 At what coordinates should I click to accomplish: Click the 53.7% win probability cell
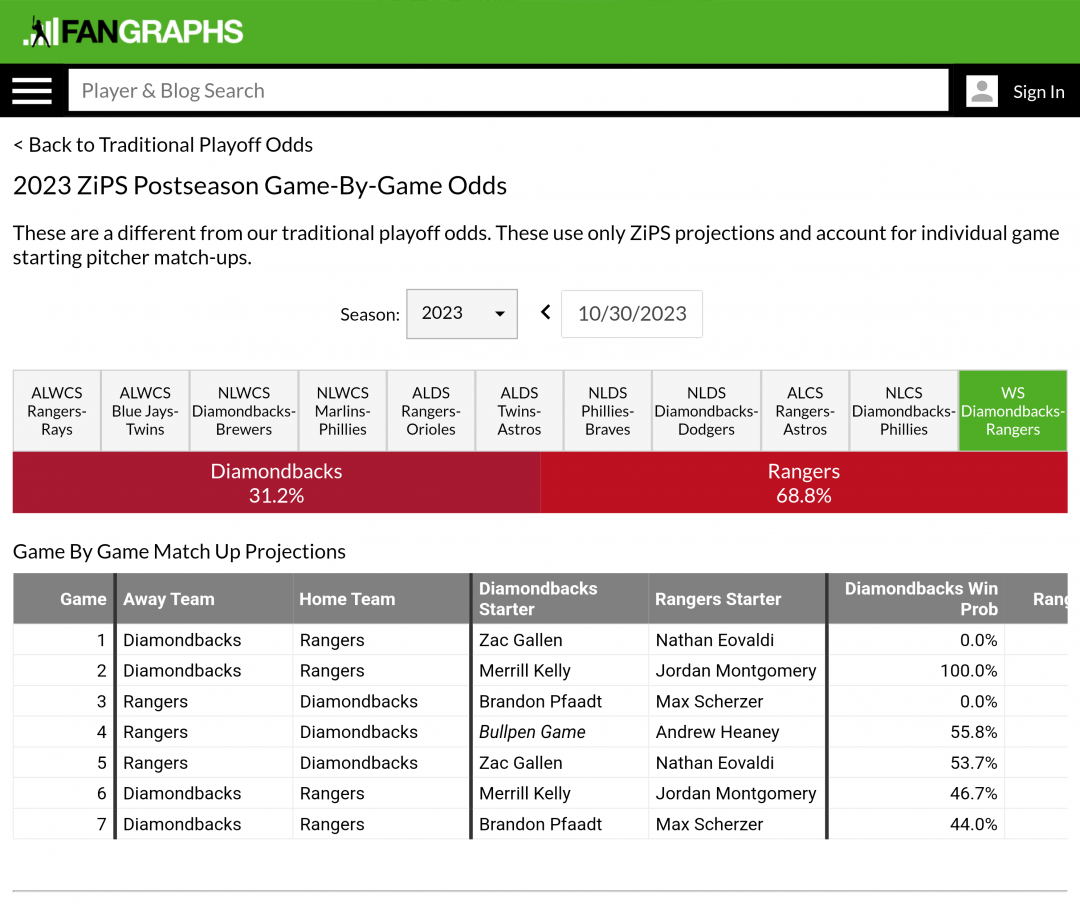[916, 763]
